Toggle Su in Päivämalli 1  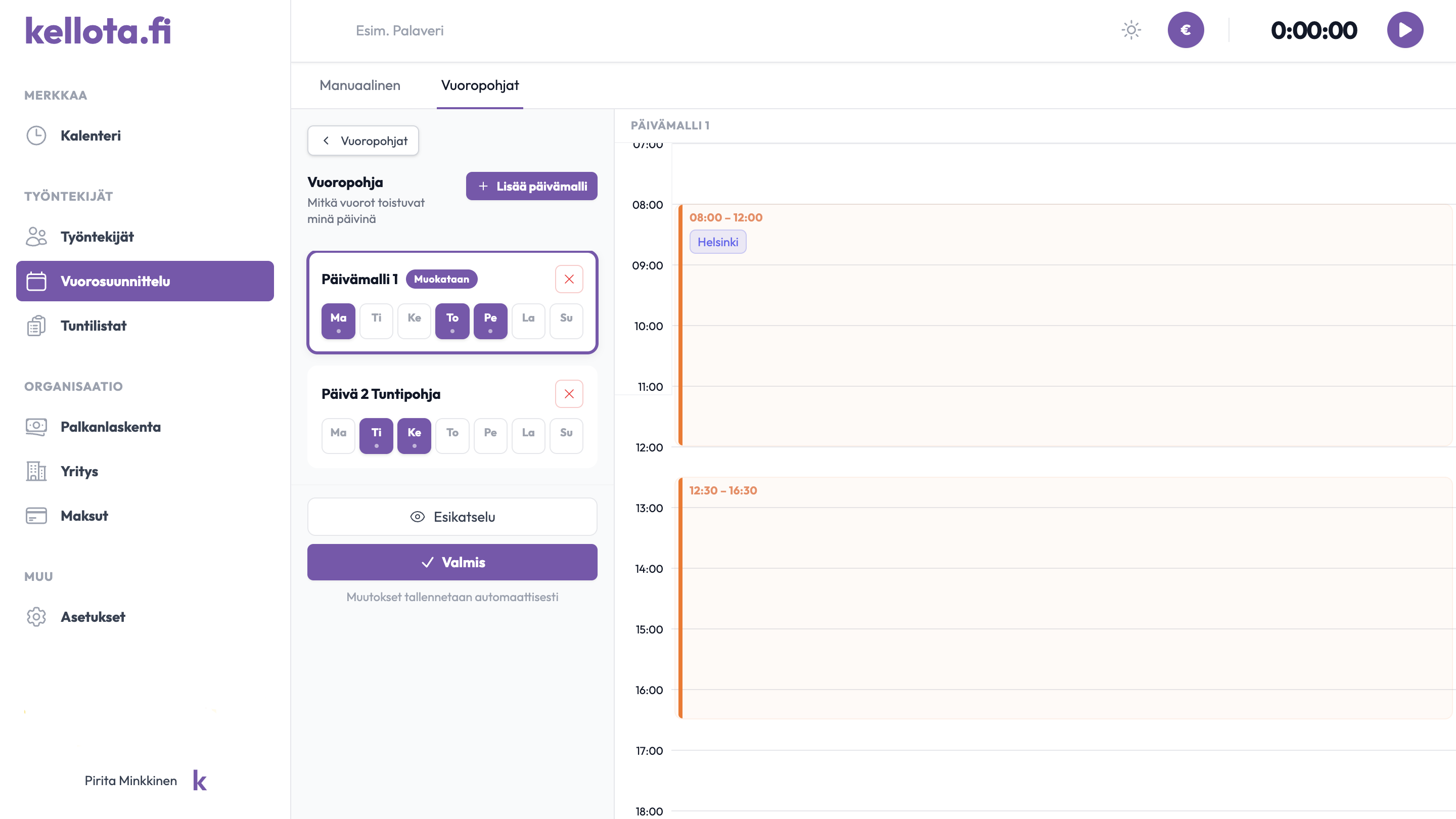point(566,321)
